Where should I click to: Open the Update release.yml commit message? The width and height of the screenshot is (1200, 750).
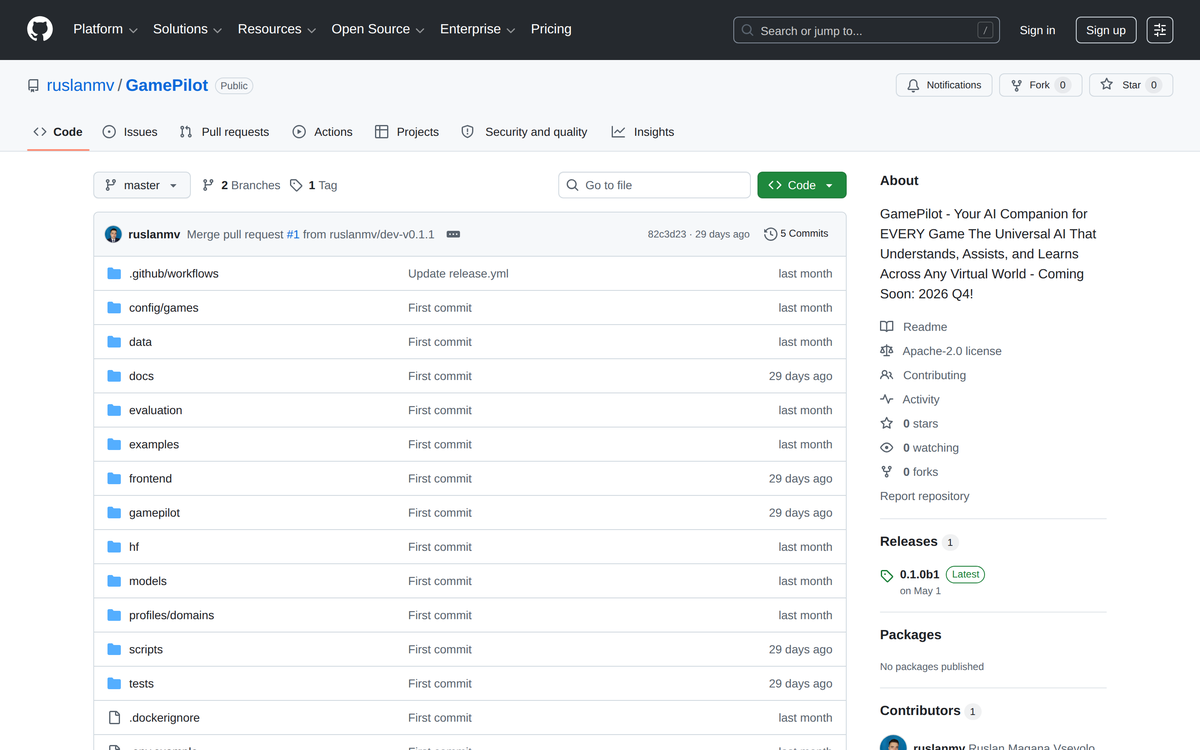458,274
